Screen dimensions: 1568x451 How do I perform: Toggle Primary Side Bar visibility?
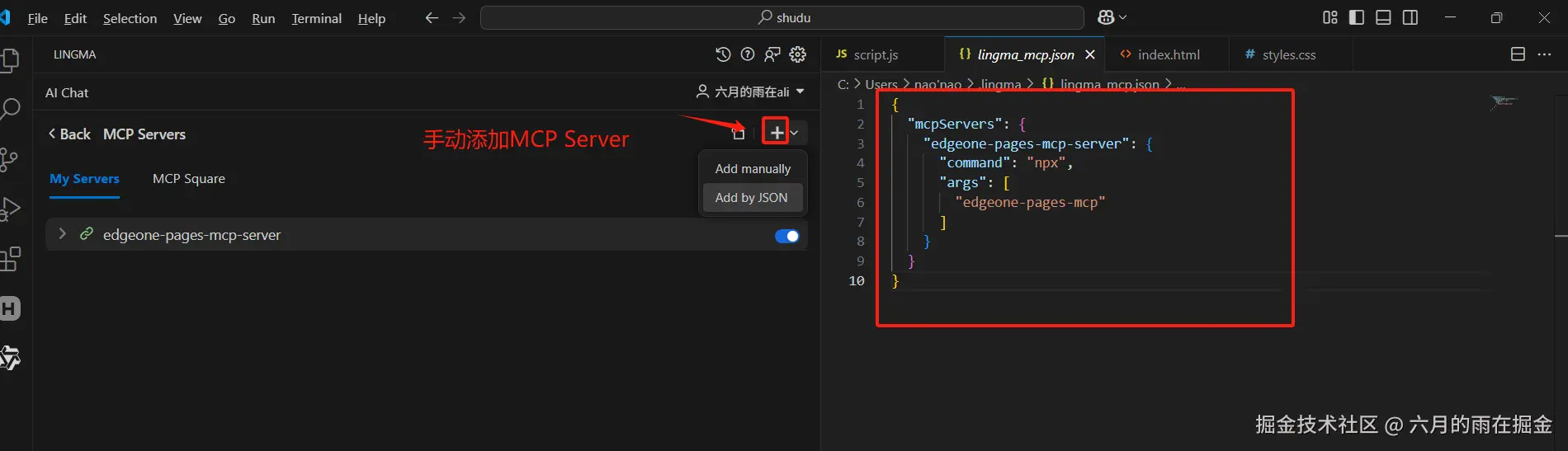(1357, 17)
